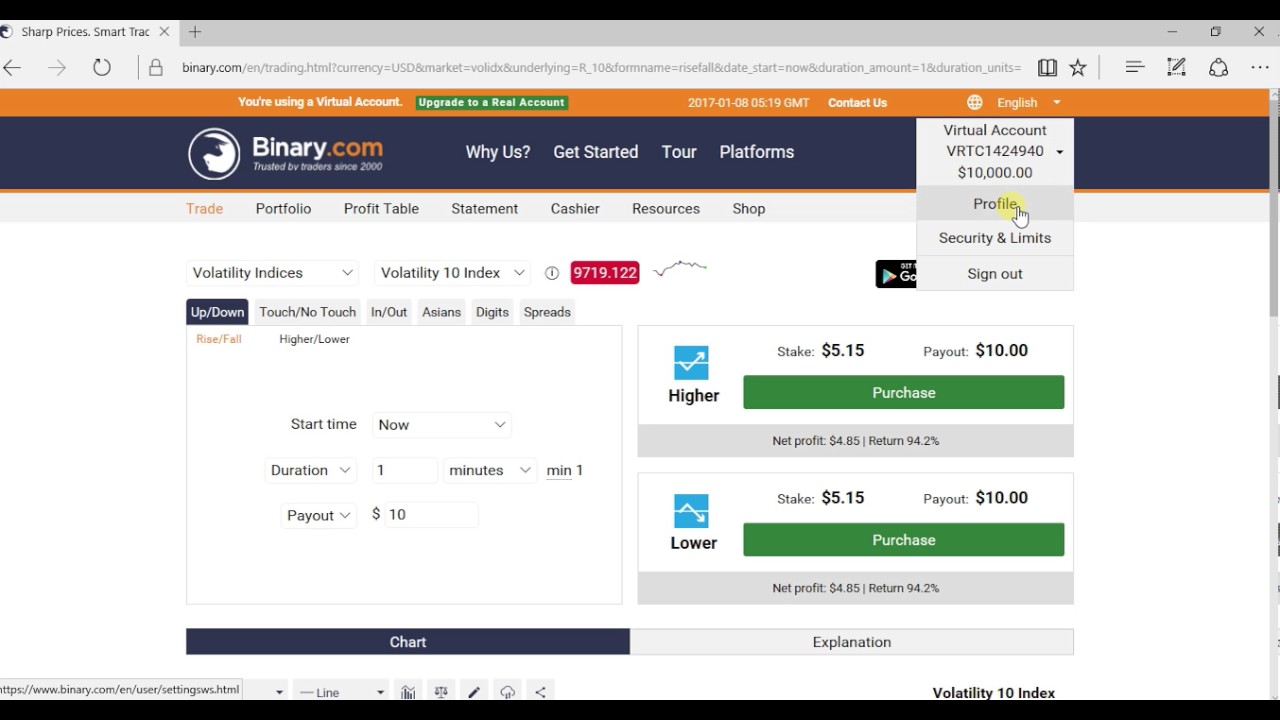
Task: Select the Chart tab
Action: [408, 642]
